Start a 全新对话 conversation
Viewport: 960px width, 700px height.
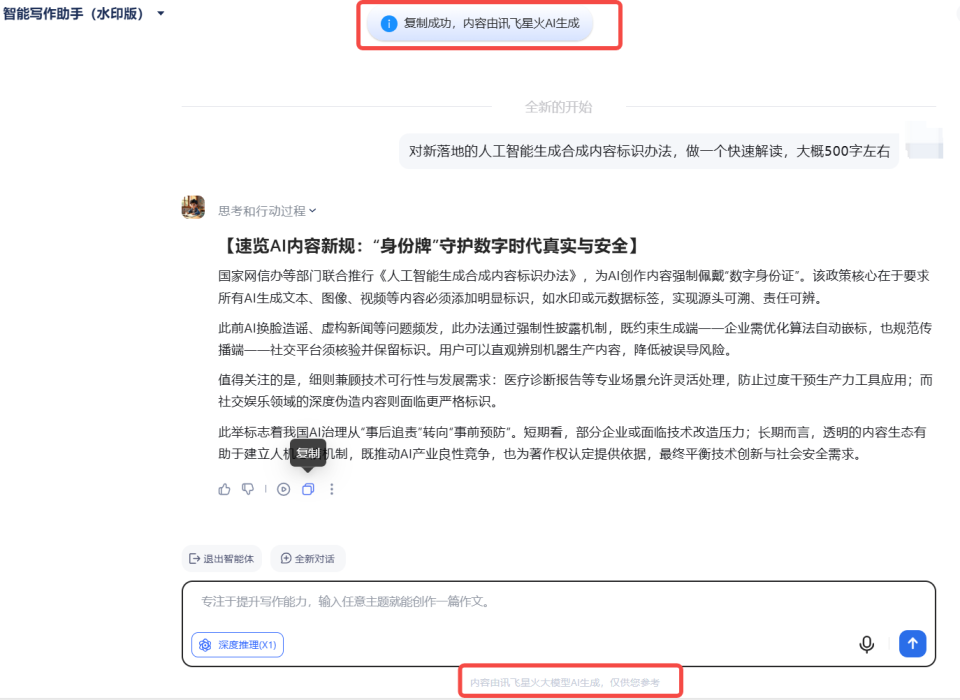tap(308, 558)
